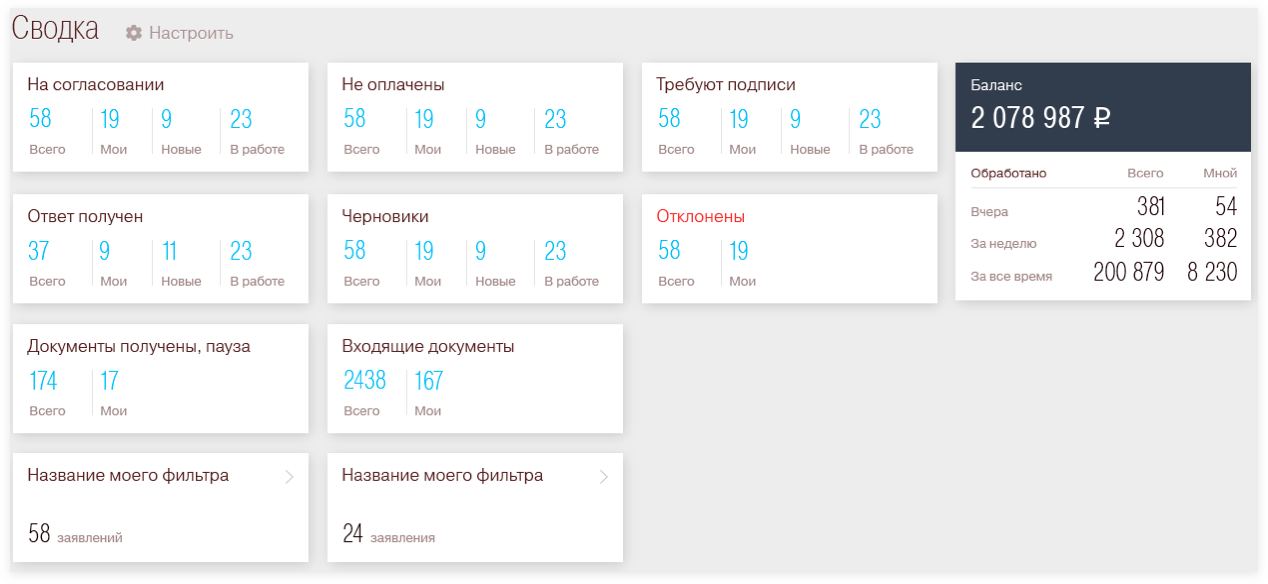Open the Черновики card title
Viewport: 1268px width, 584px height.
[385, 216]
